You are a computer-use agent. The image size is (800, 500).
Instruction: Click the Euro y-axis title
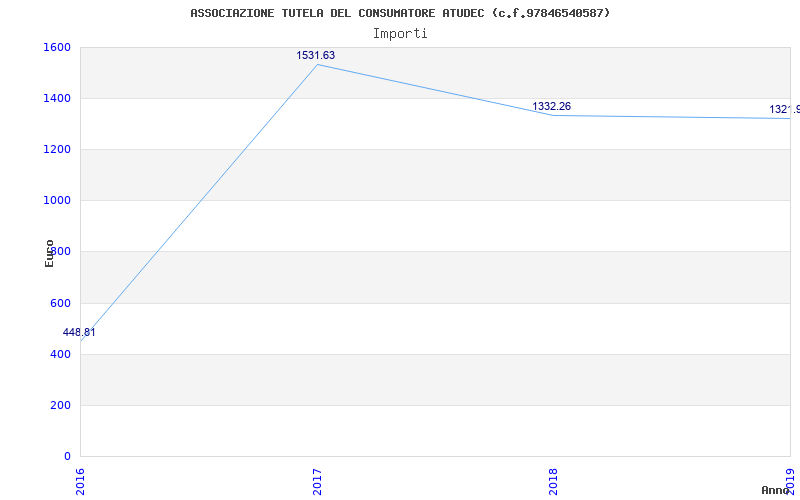[49, 254]
